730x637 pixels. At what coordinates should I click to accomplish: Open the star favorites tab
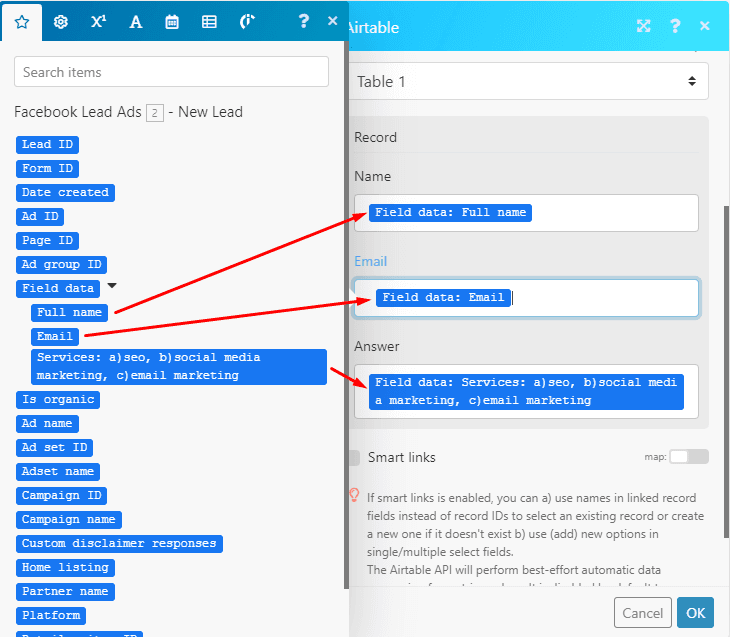coord(22,21)
